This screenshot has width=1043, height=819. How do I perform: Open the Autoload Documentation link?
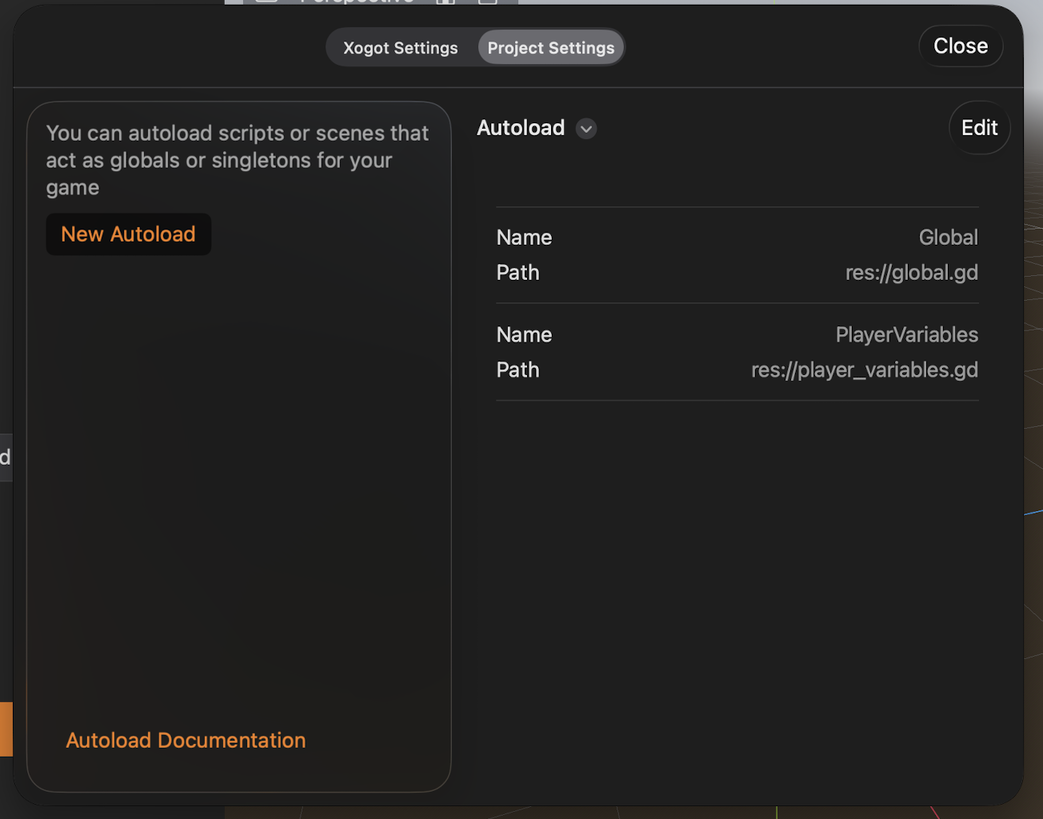click(x=186, y=740)
